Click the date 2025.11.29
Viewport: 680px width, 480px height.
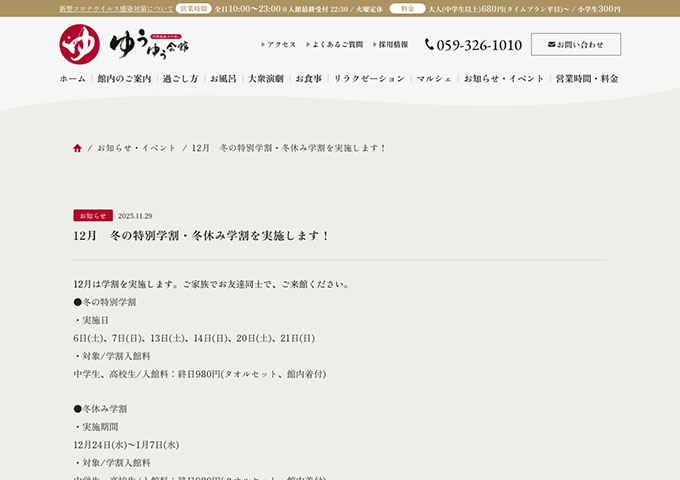[135, 216]
